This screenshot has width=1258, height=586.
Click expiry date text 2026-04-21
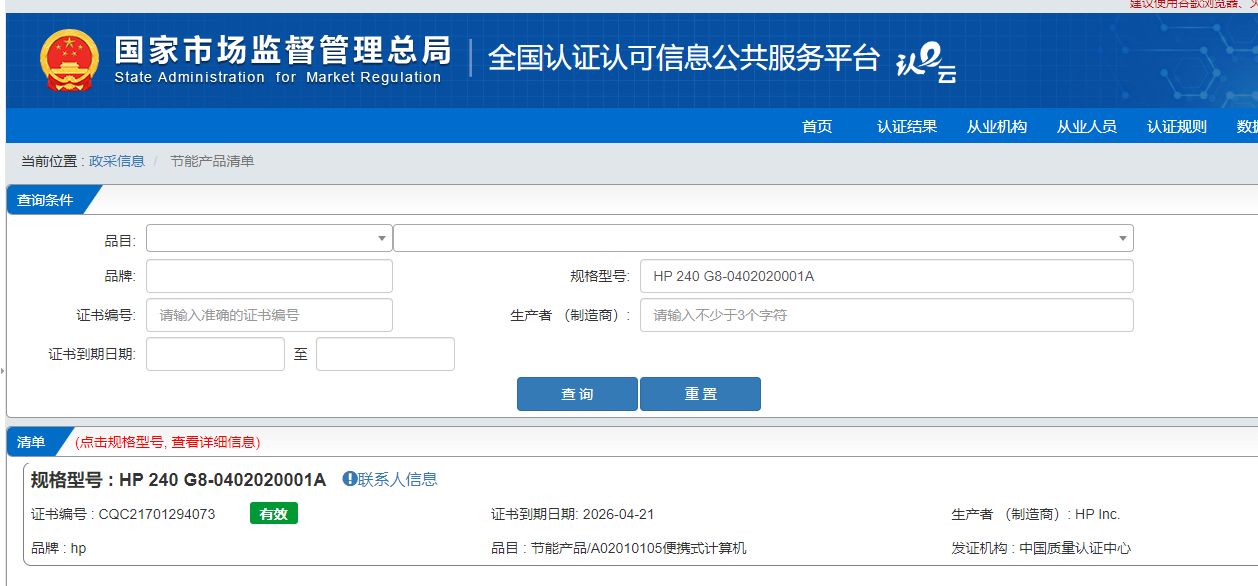618,514
